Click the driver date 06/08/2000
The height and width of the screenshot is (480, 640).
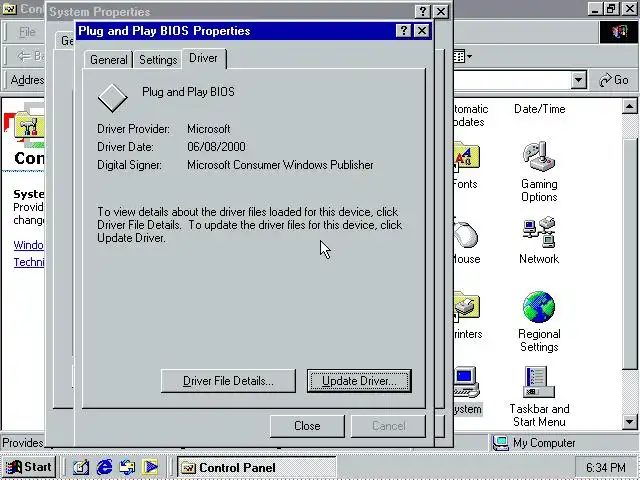pos(216,147)
